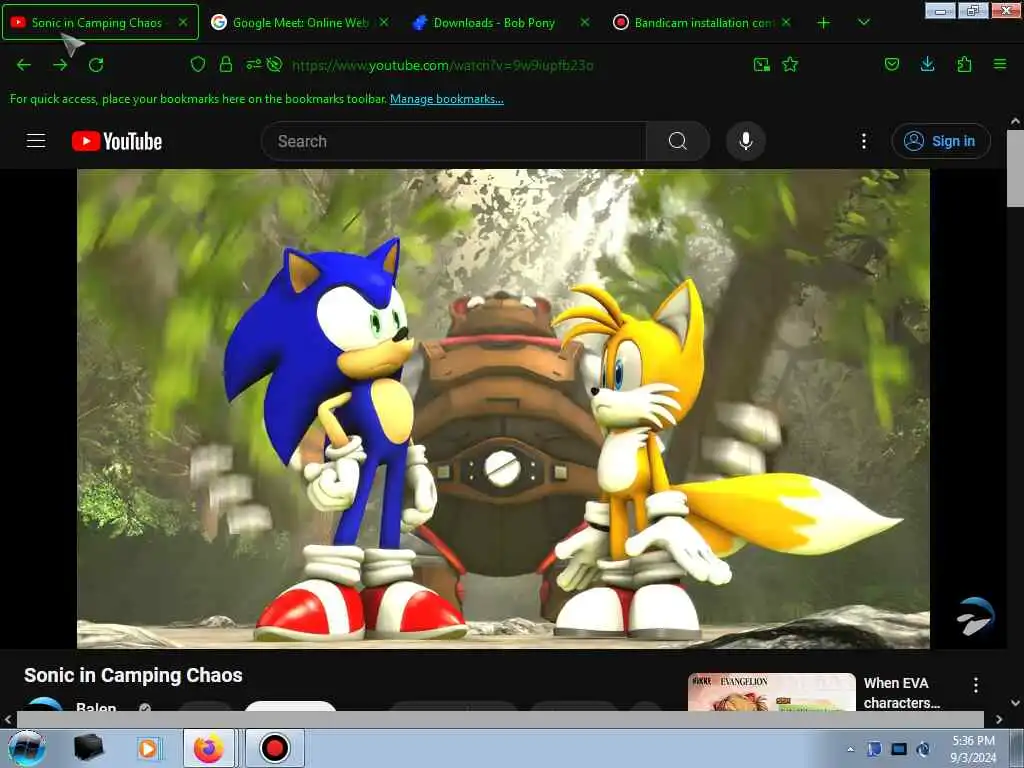Open the Windows Start orb
The image size is (1024, 768).
[x=27, y=748]
